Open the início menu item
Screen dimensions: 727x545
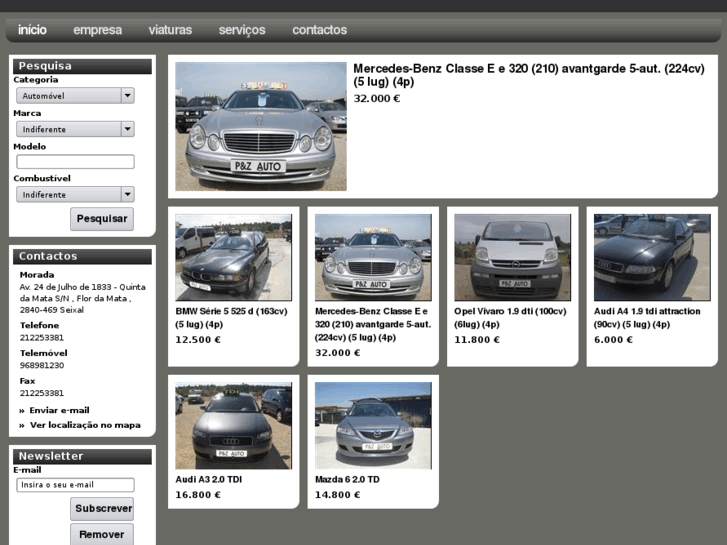click(x=32, y=30)
